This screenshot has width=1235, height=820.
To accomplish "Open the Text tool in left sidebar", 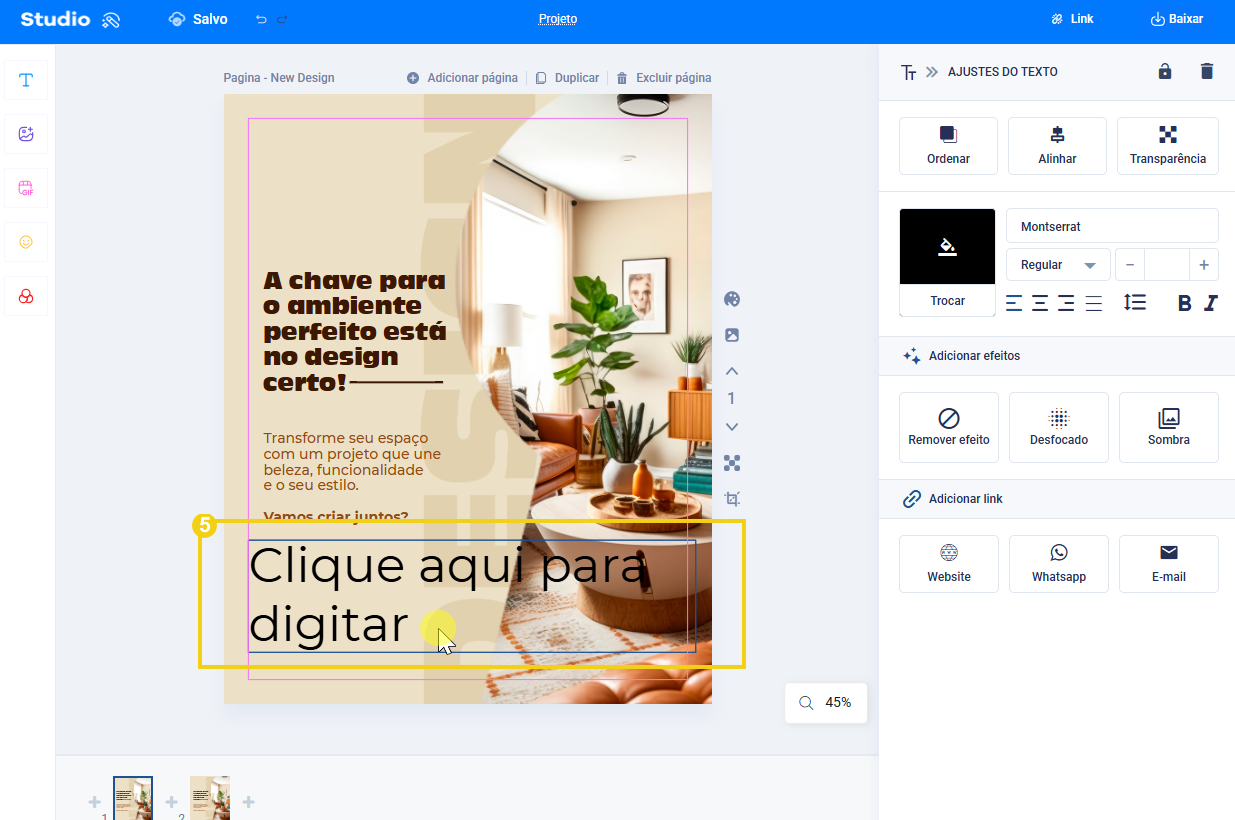I will (x=26, y=80).
